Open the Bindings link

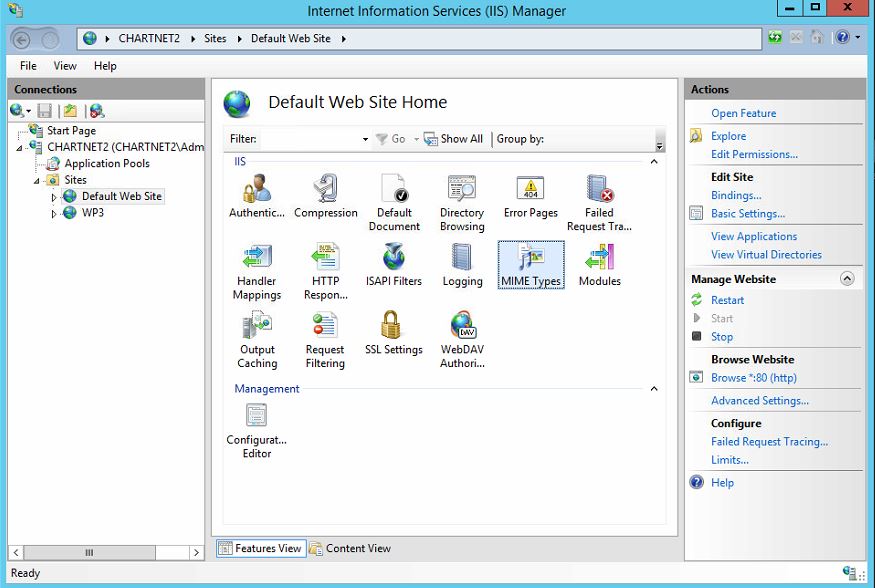coord(736,195)
